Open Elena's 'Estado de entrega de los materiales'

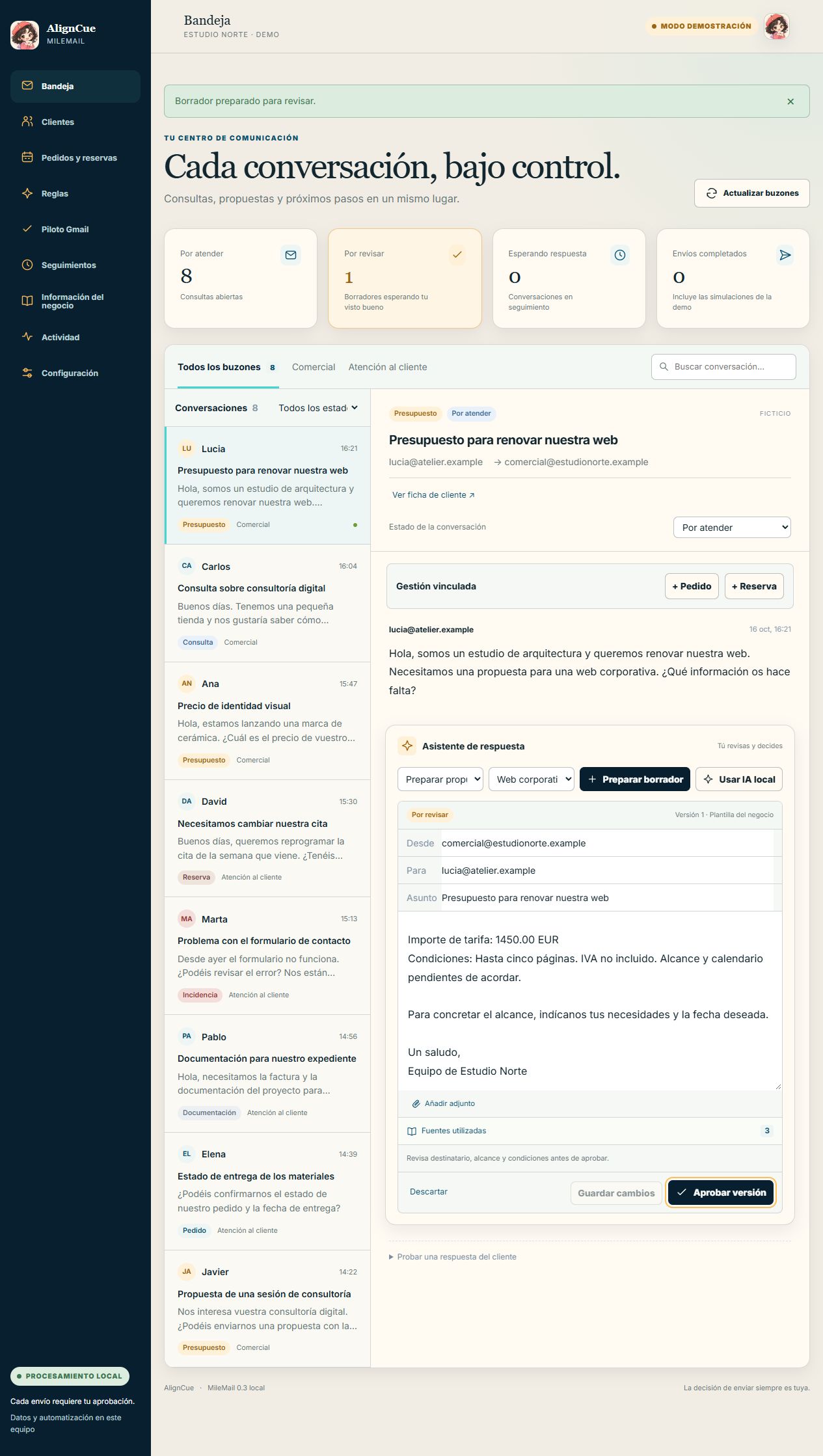(267, 1191)
